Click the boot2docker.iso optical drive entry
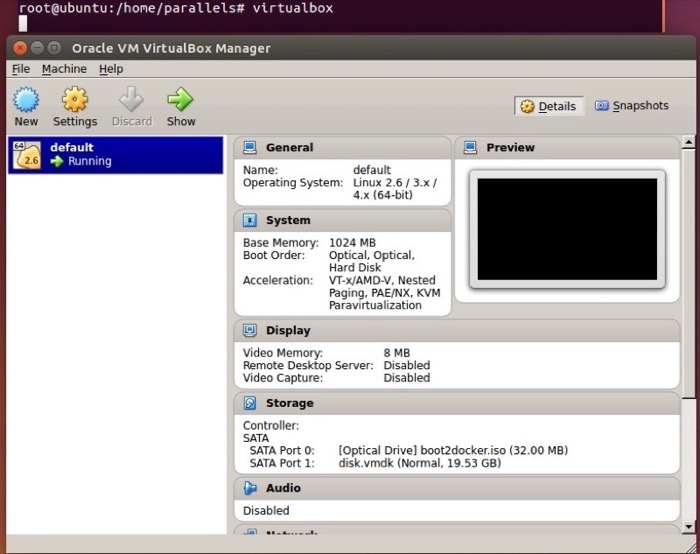700x554 pixels. tap(453, 450)
